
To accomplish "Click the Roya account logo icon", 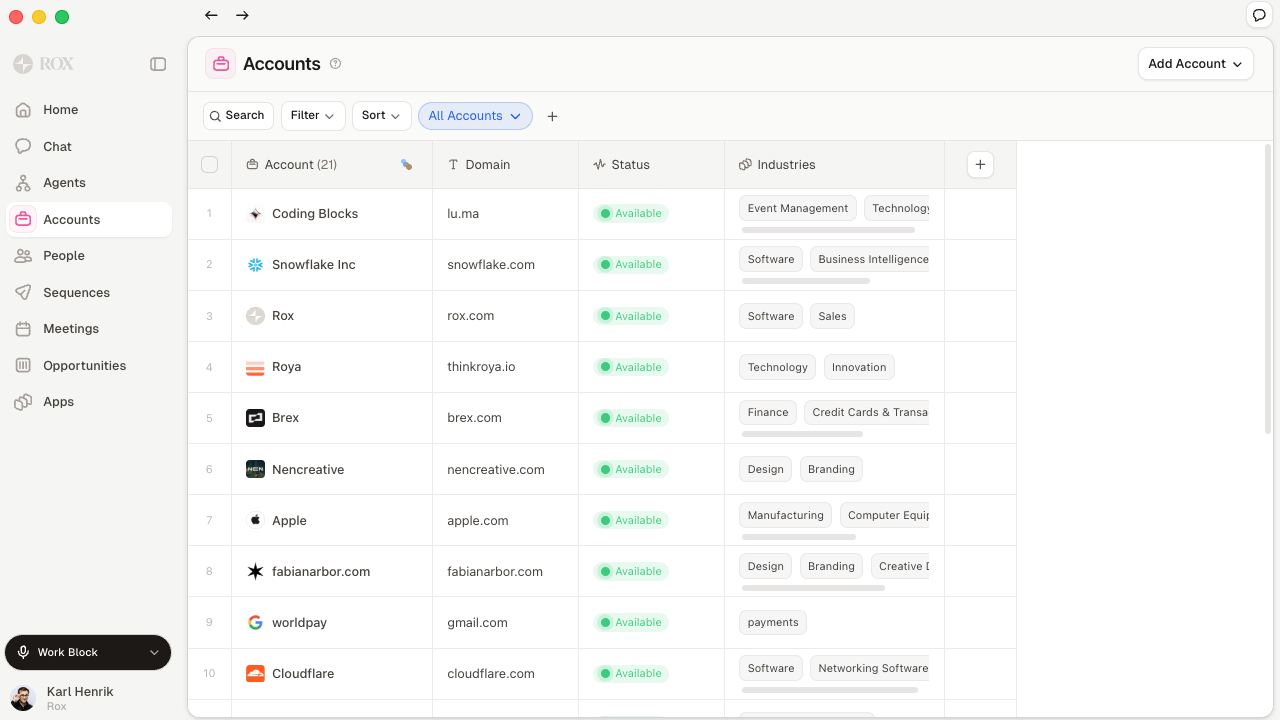I will click(x=255, y=367).
